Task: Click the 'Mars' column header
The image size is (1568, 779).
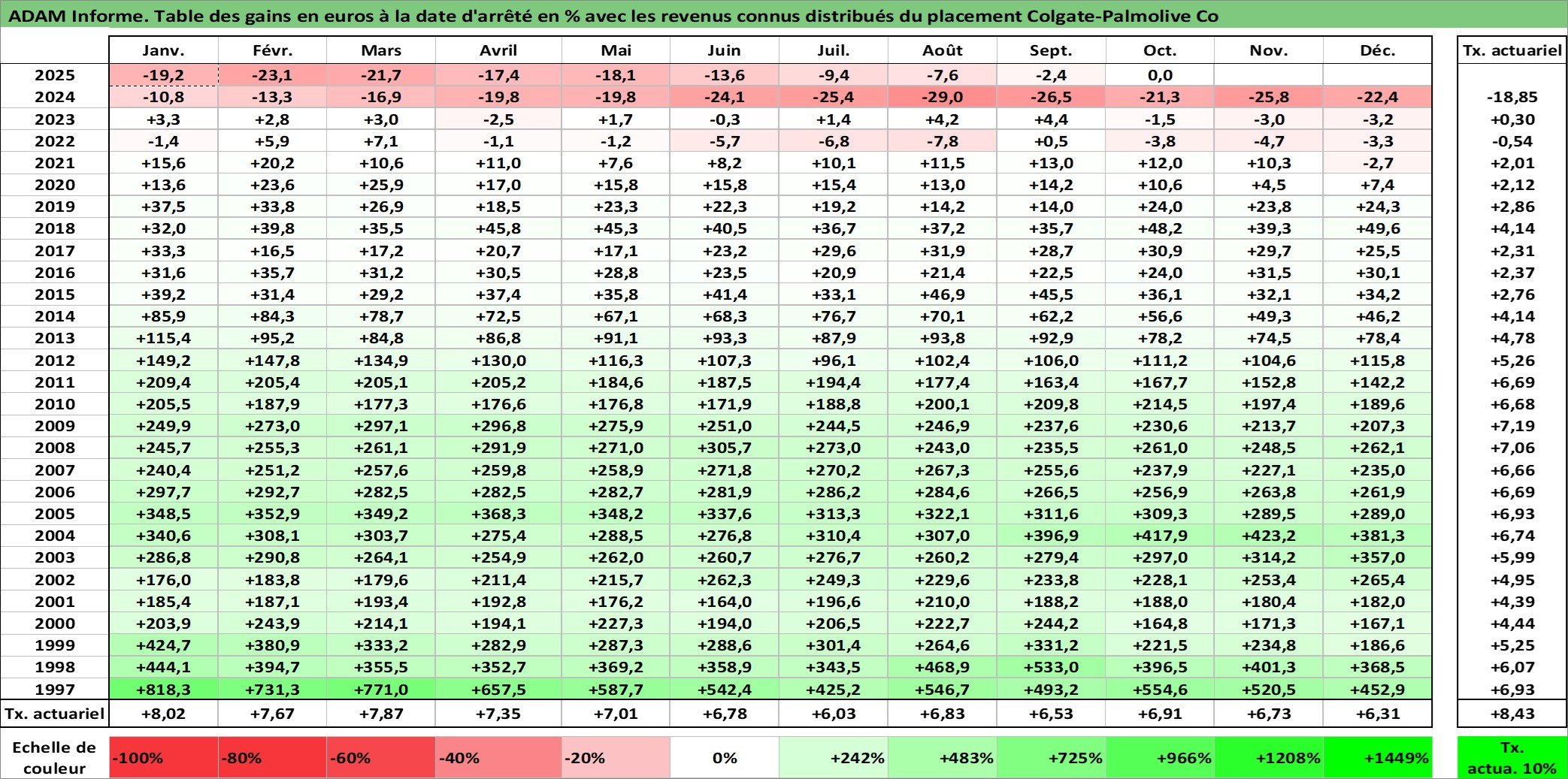Action: [381, 50]
